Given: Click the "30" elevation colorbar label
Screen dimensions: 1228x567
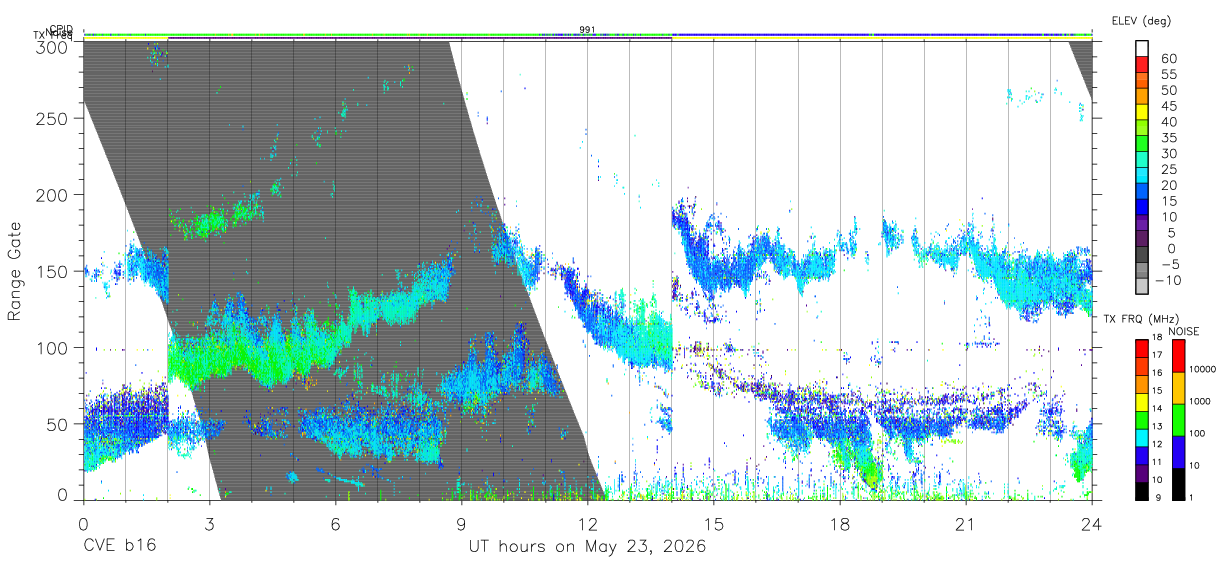Looking at the screenshot, I should click(x=1168, y=153).
